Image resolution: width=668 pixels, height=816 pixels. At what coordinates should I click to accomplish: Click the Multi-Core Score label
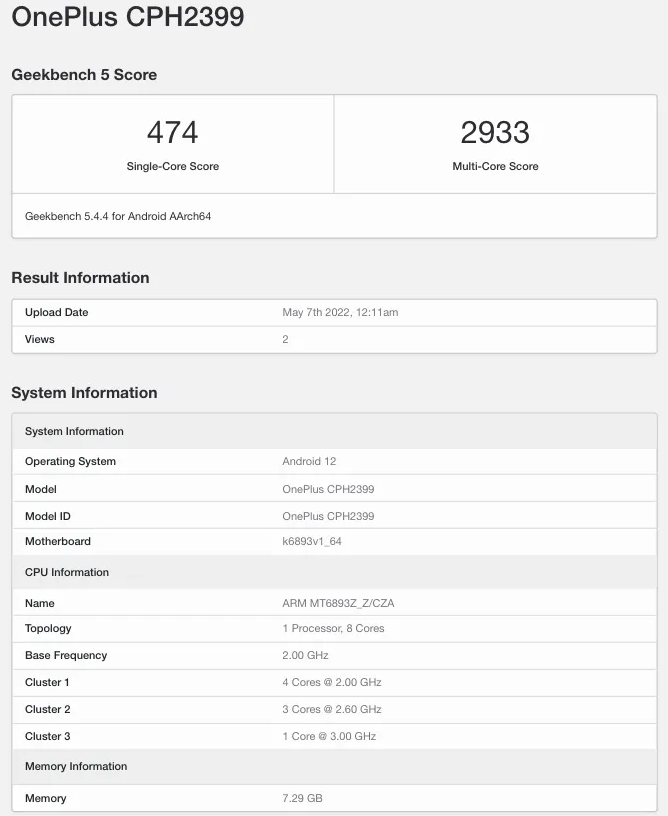pyautogui.click(x=495, y=166)
